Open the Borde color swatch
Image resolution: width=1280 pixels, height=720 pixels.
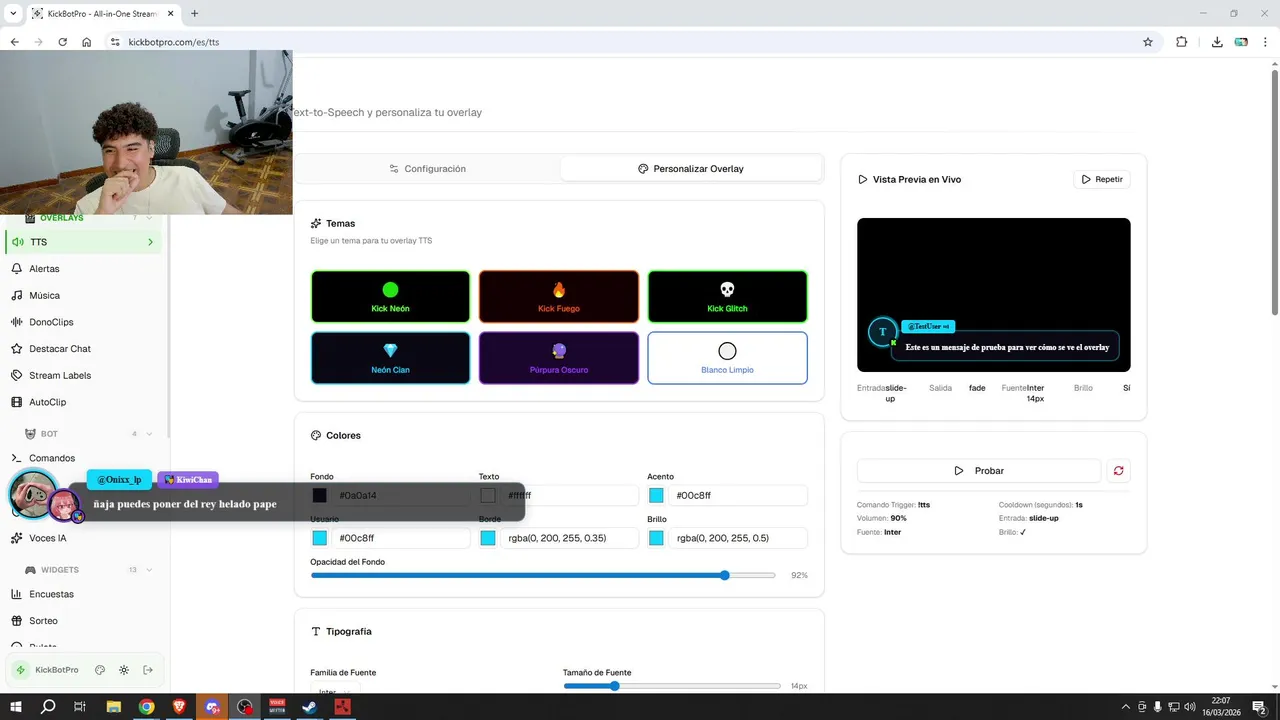tap(488, 538)
